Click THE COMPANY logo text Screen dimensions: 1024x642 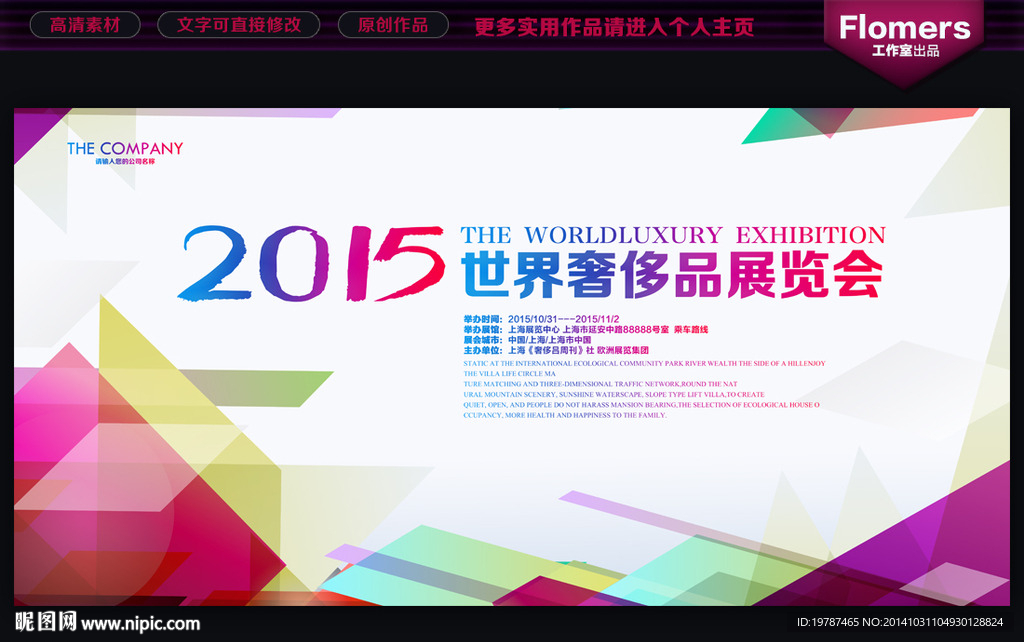pyautogui.click(x=125, y=148)
